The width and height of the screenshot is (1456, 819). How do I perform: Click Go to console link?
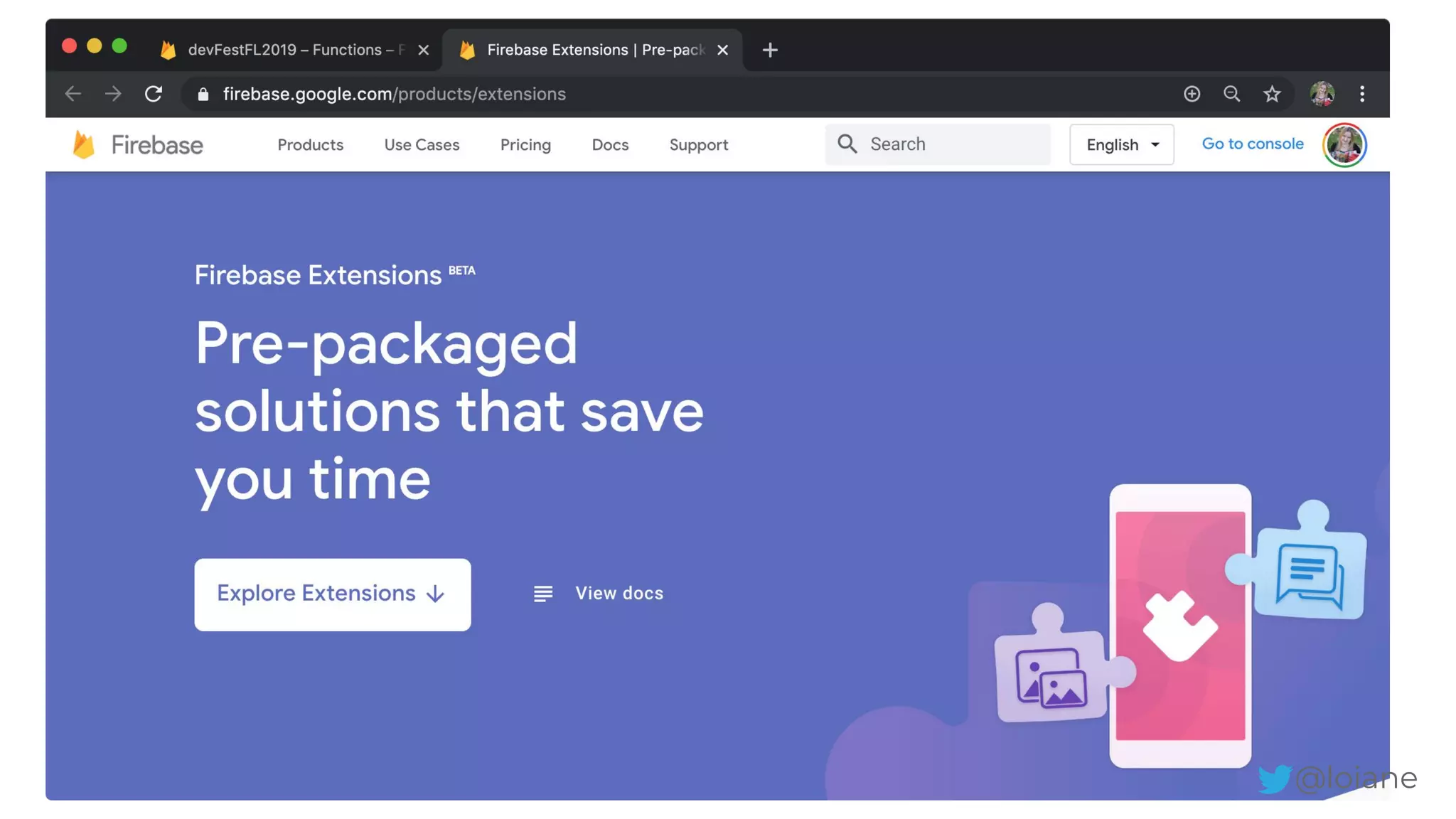click(1253, 144)
